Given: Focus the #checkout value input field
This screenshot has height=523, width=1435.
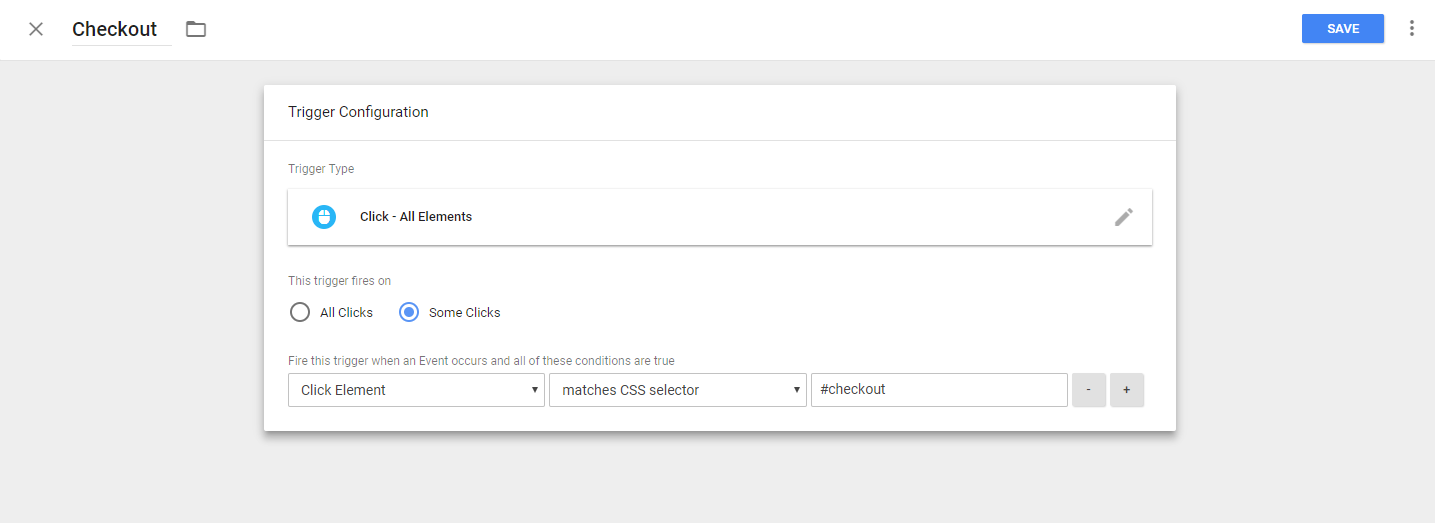Looking at the screenshot, I should [x=938, y=390].
